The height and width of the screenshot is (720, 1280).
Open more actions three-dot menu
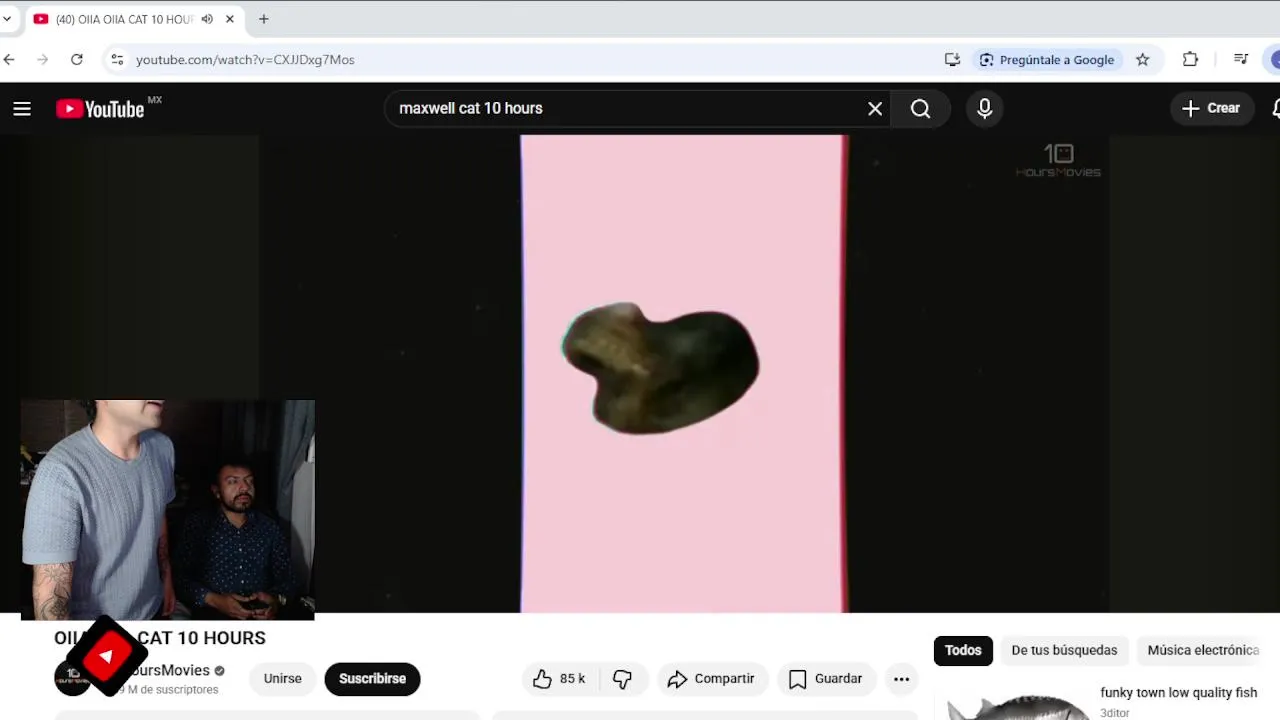coord(902,679)
